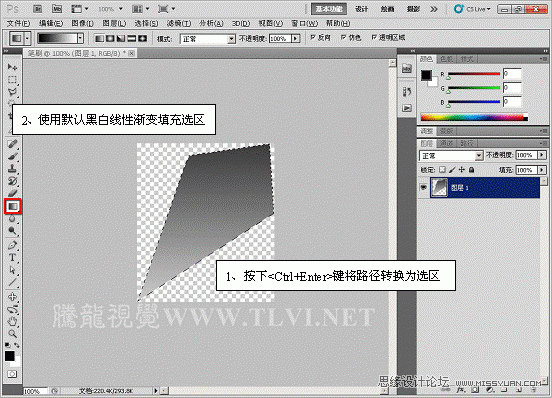Swap foreground and background colors
Image resolution: width=552 pixels, height=398 pixels.
point(17,345)
